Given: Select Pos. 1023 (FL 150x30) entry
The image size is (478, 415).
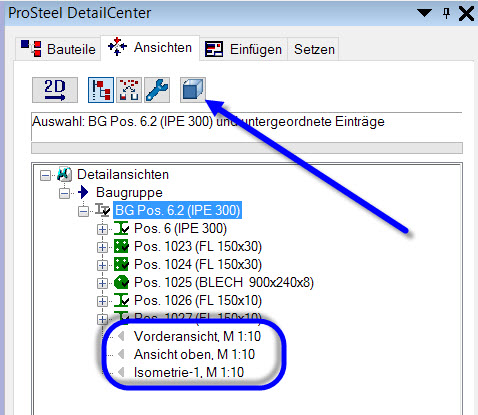Looking at the screenshot, I should [198, 246].
